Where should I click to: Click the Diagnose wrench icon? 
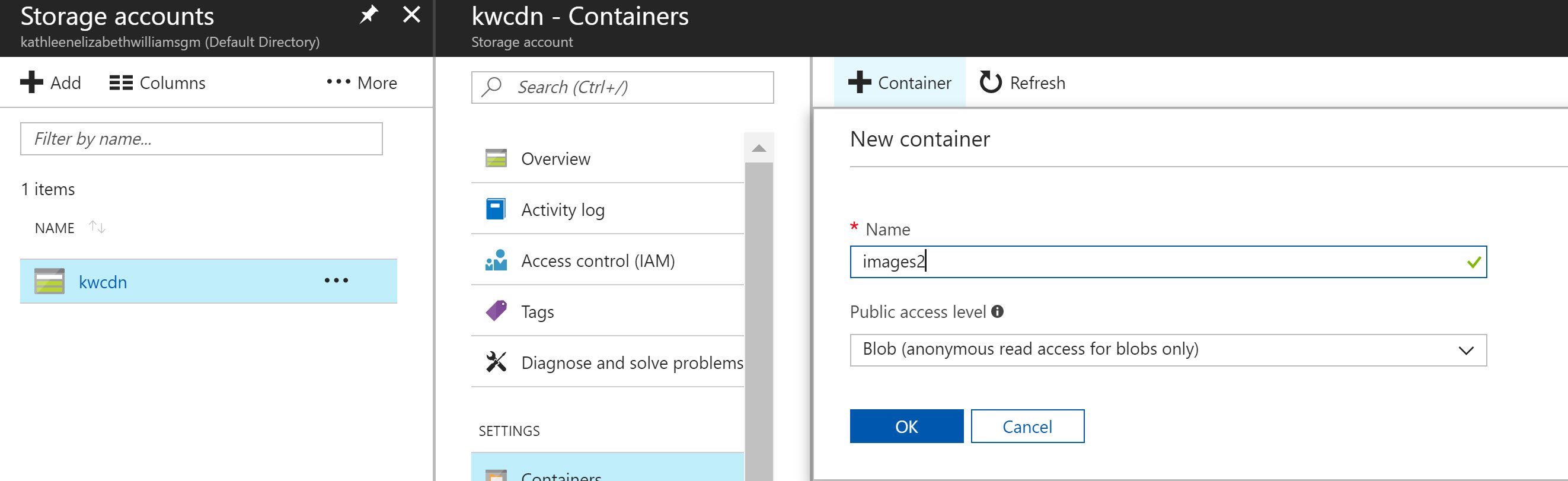496,362
